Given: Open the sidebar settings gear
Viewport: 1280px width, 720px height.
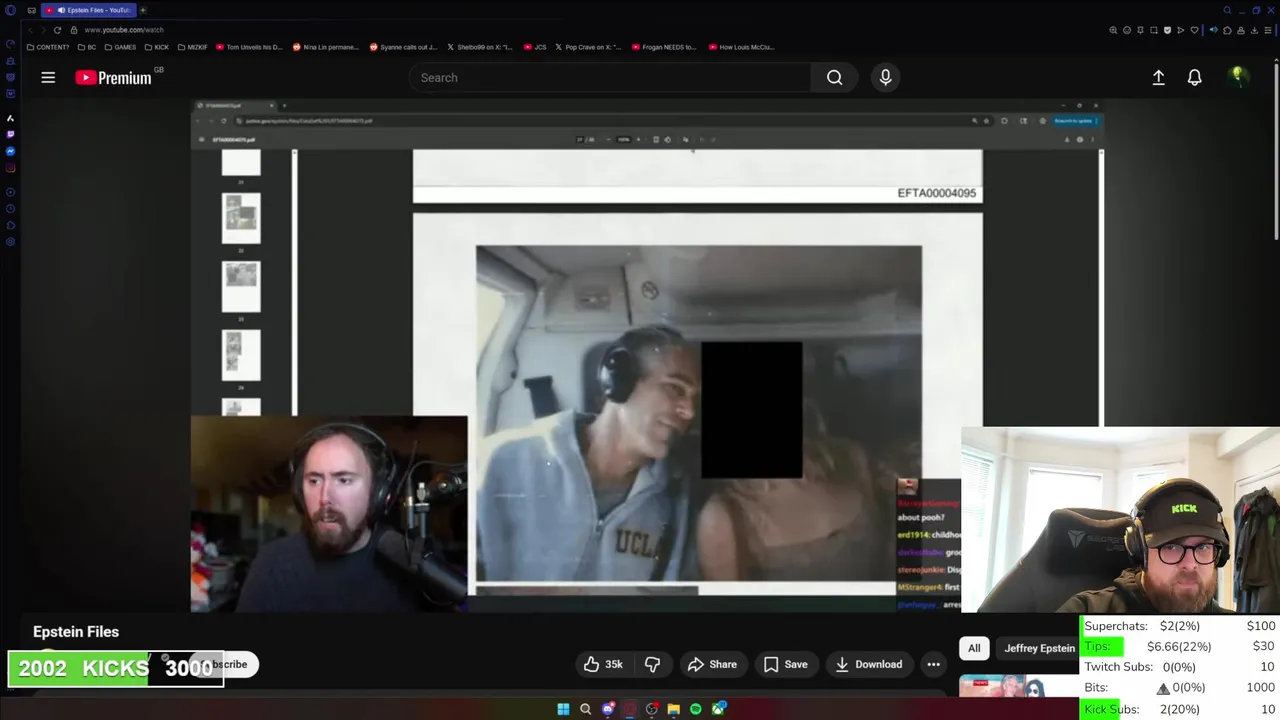Looking at the screenshot, I should (x=10, y=241).
